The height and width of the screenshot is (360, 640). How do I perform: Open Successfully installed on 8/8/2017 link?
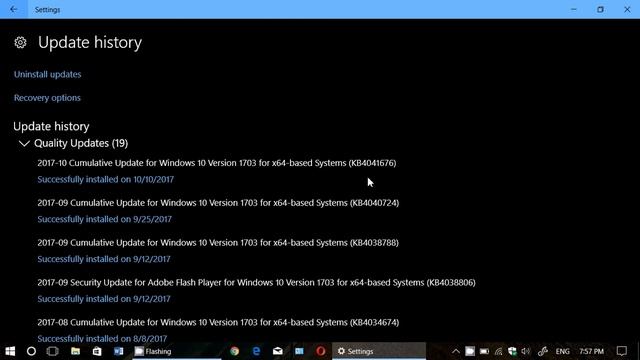click(x=102, y=338)
